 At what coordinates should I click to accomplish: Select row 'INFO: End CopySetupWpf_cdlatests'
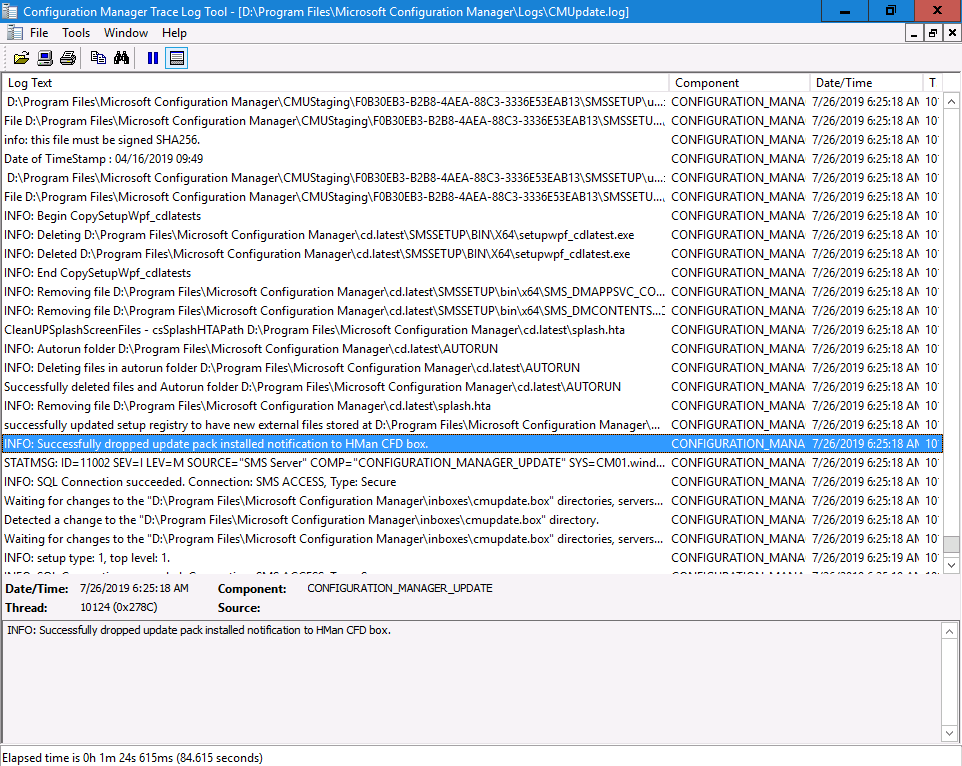tap(472, 273)
